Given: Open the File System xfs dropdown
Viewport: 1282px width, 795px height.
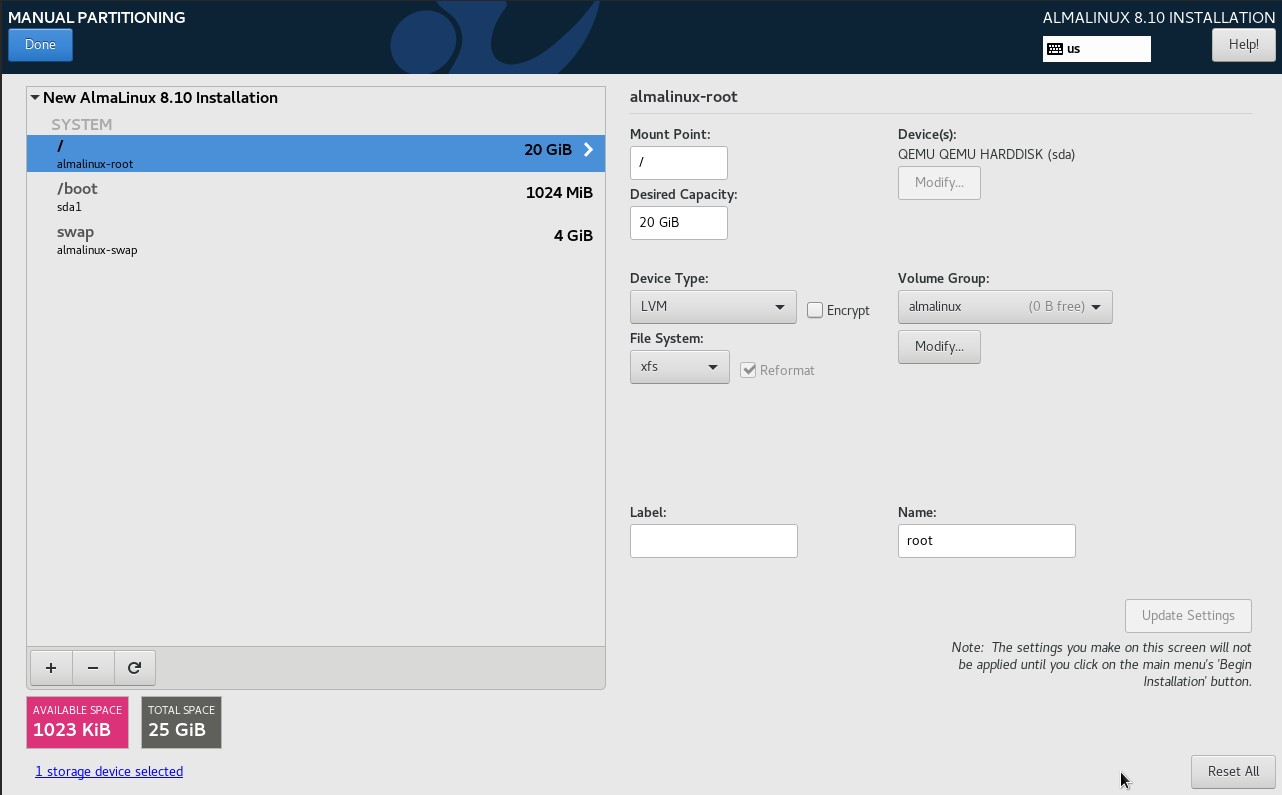Looking at the screenshot, I should click(x=679, y=367).
